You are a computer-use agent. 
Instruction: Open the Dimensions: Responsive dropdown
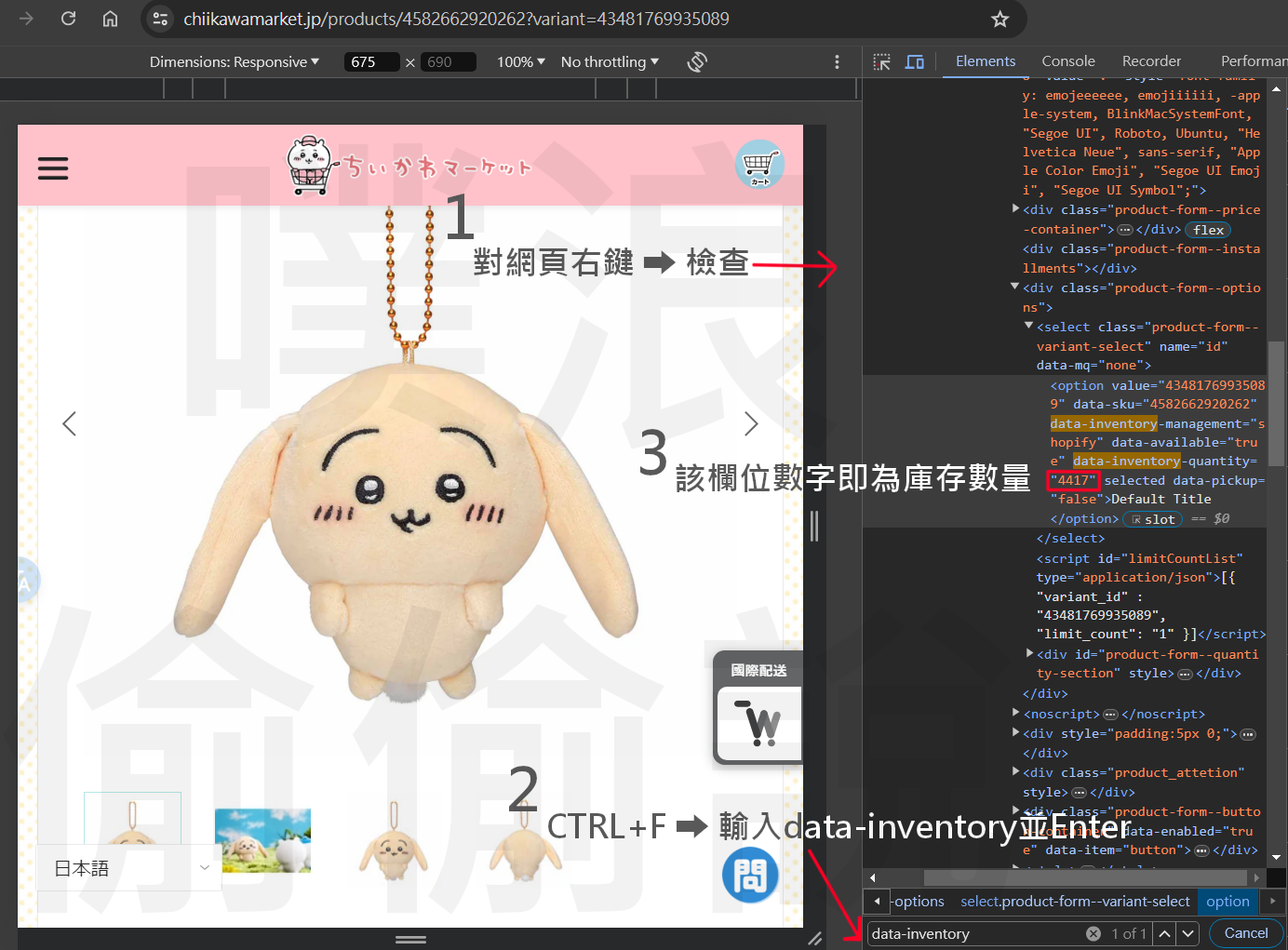[235, 61]
